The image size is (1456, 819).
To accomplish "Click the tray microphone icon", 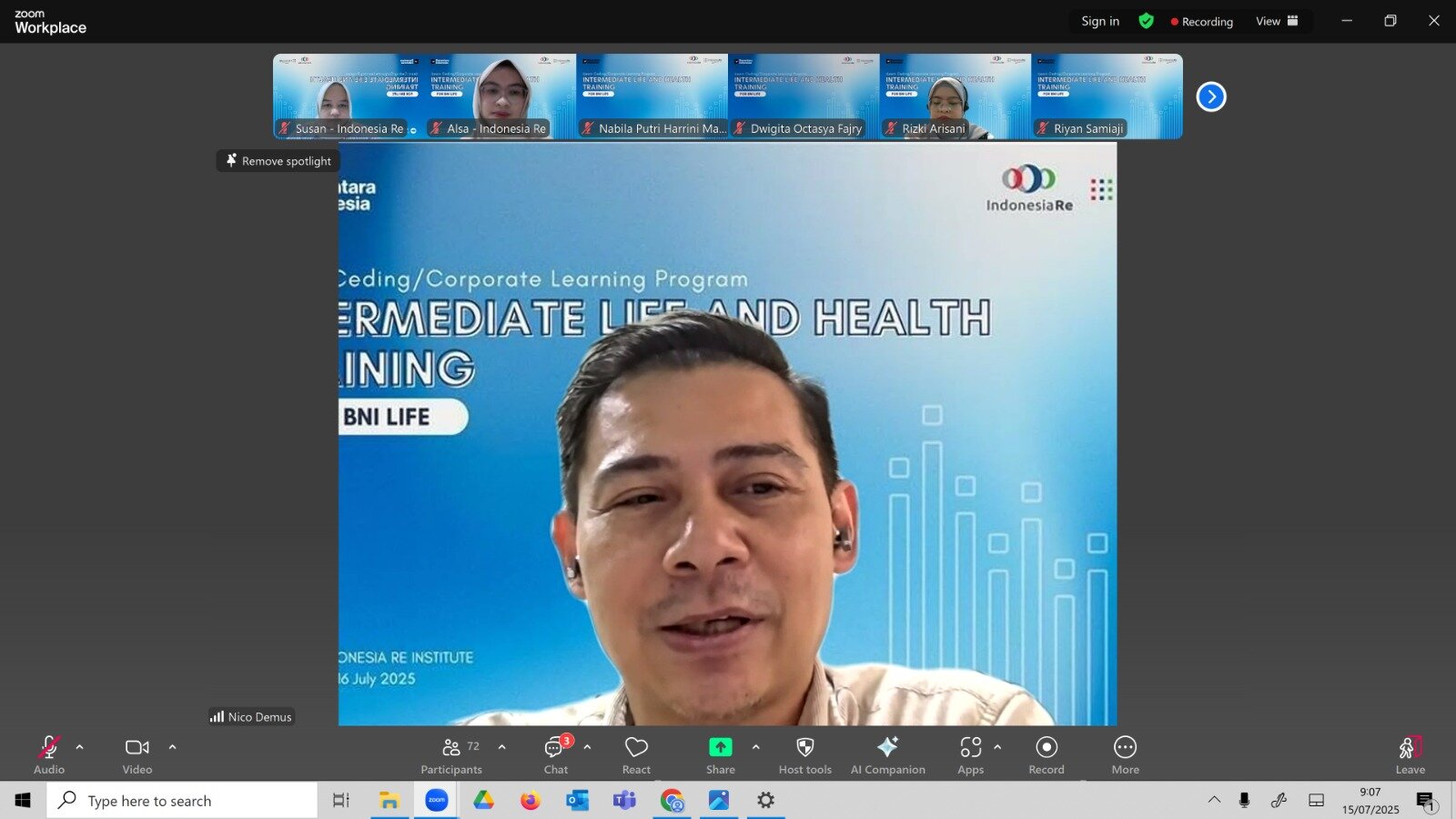I will pos(1244,800).
